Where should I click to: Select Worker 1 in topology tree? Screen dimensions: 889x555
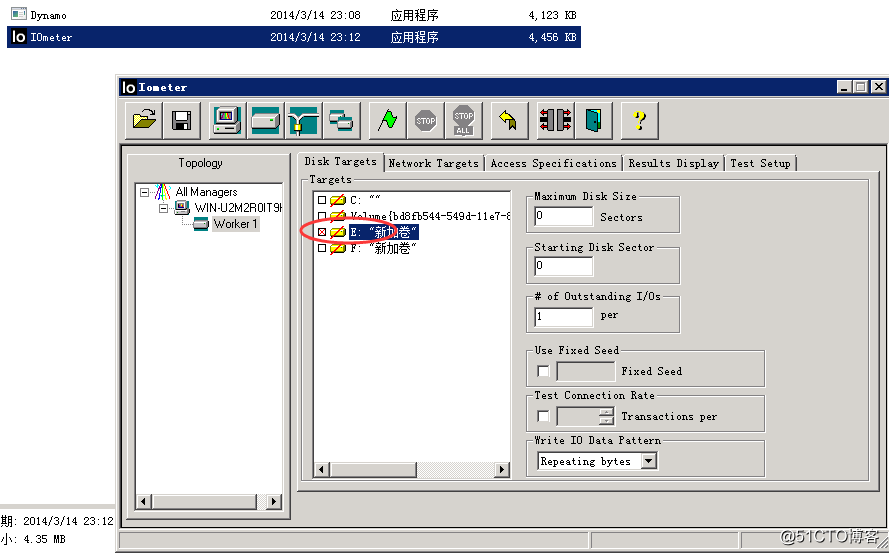235,224
